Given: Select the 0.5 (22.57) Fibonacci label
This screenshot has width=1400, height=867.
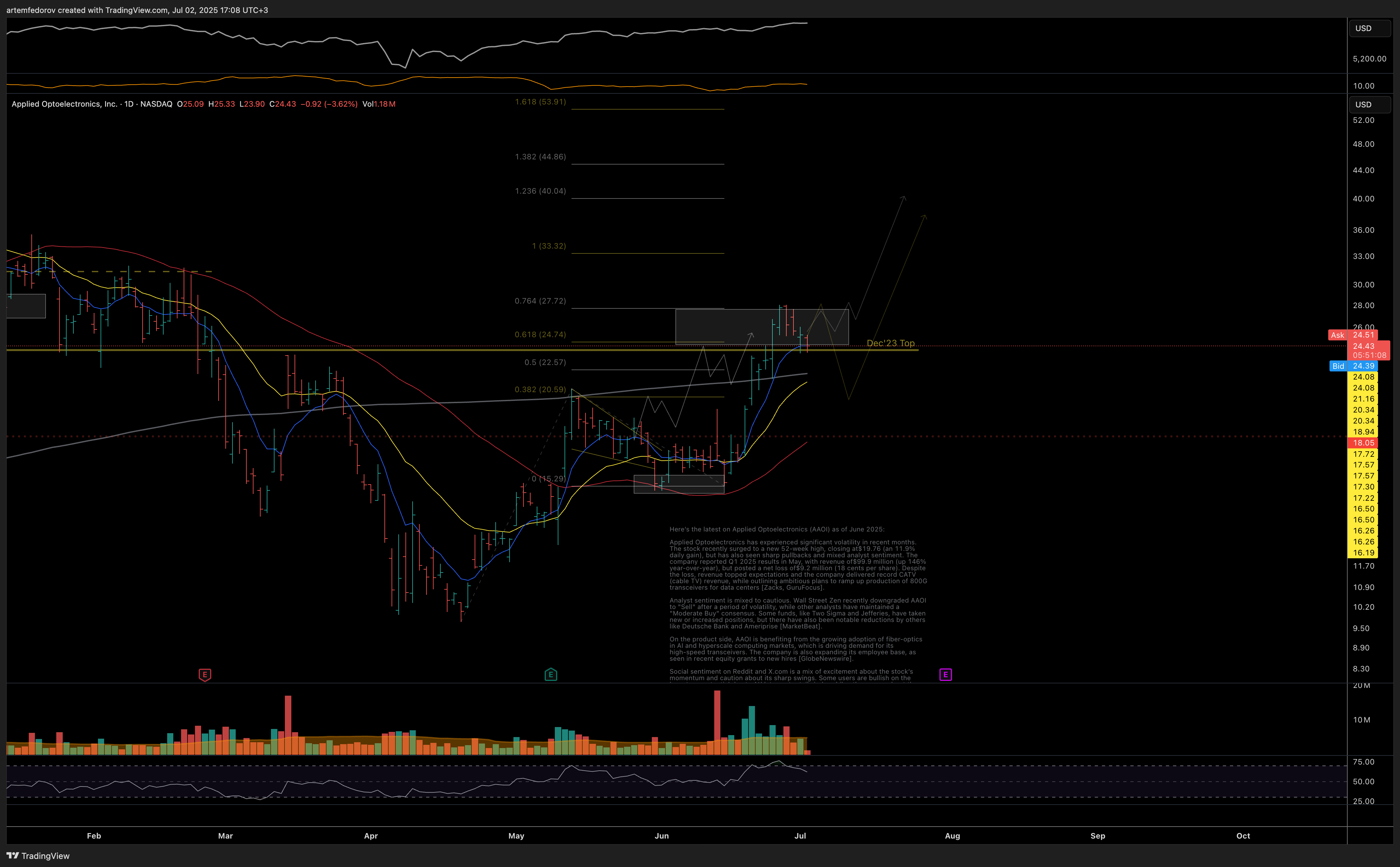Looking at the screenshot, I should [x=545, y=362].
